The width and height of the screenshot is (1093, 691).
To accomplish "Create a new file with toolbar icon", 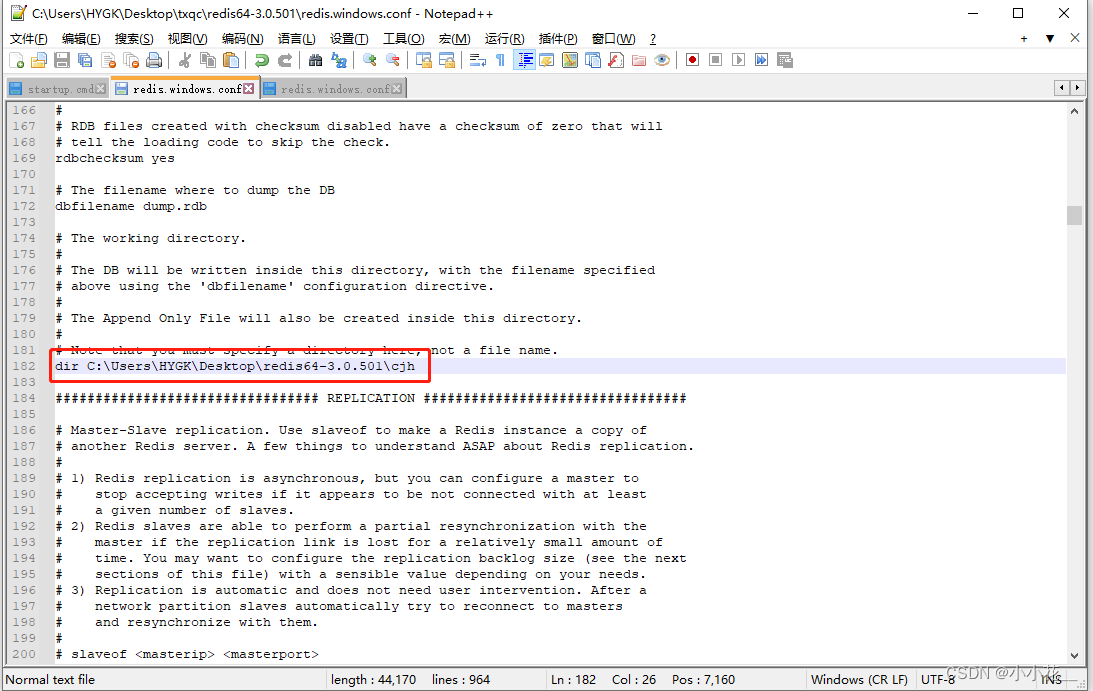I will click(x=17, y=60).
